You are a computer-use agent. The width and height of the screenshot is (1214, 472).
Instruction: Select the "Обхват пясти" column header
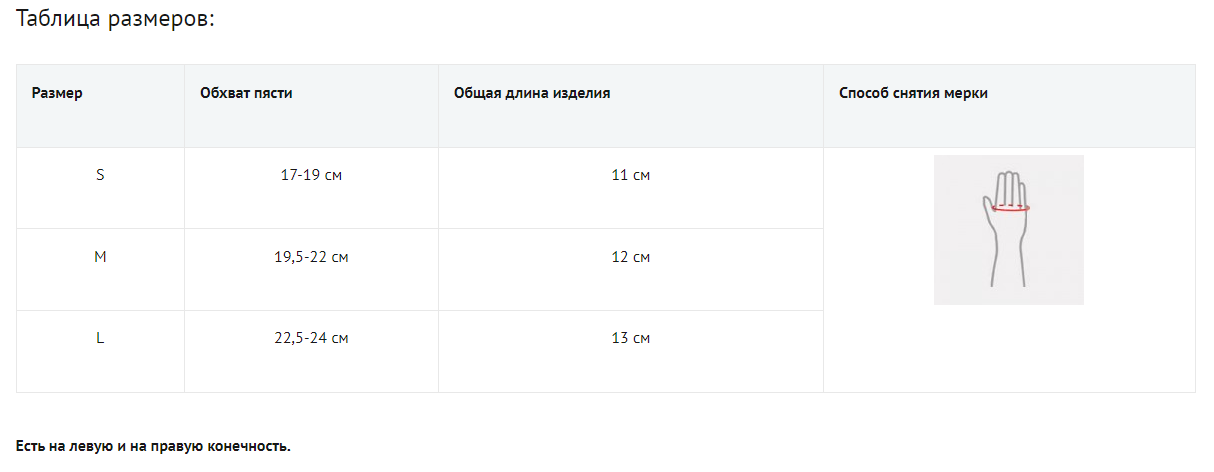coord(246,93)
